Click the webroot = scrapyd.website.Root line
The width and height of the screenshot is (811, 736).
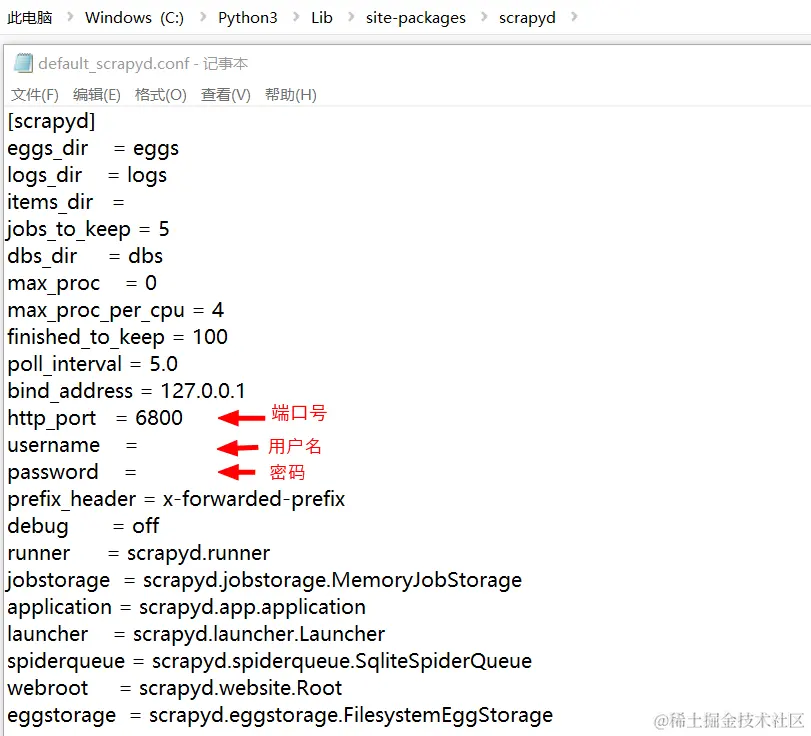pyautogui.click(x=175, y=688)
